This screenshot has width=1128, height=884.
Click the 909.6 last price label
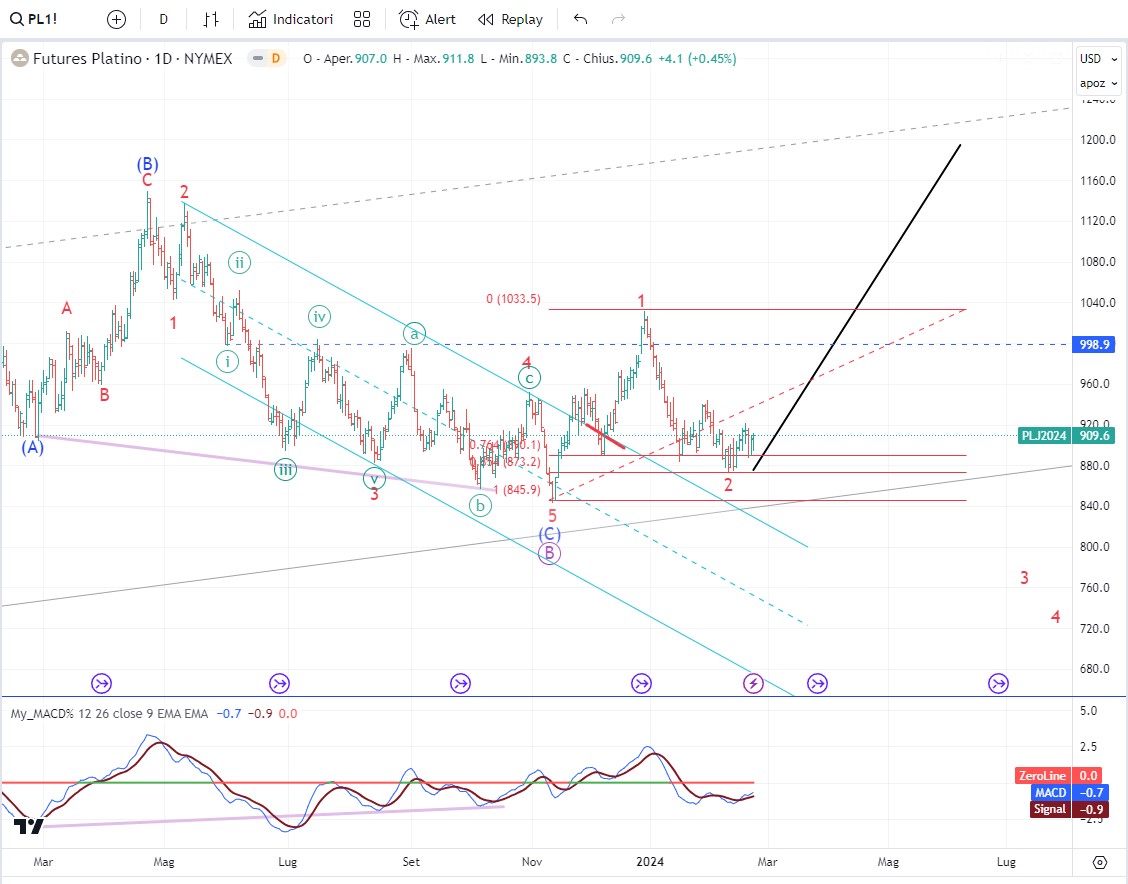click(x=1094, y=435)
